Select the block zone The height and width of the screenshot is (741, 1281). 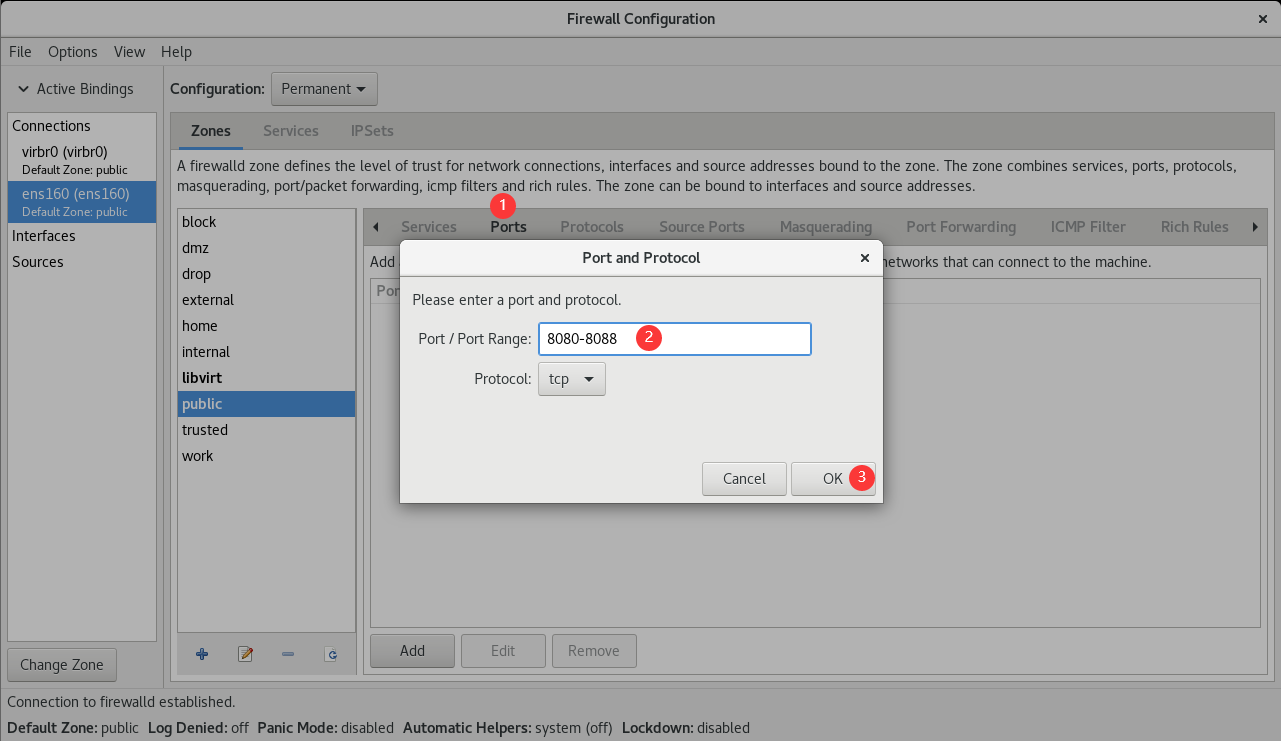tap(266, 222)
